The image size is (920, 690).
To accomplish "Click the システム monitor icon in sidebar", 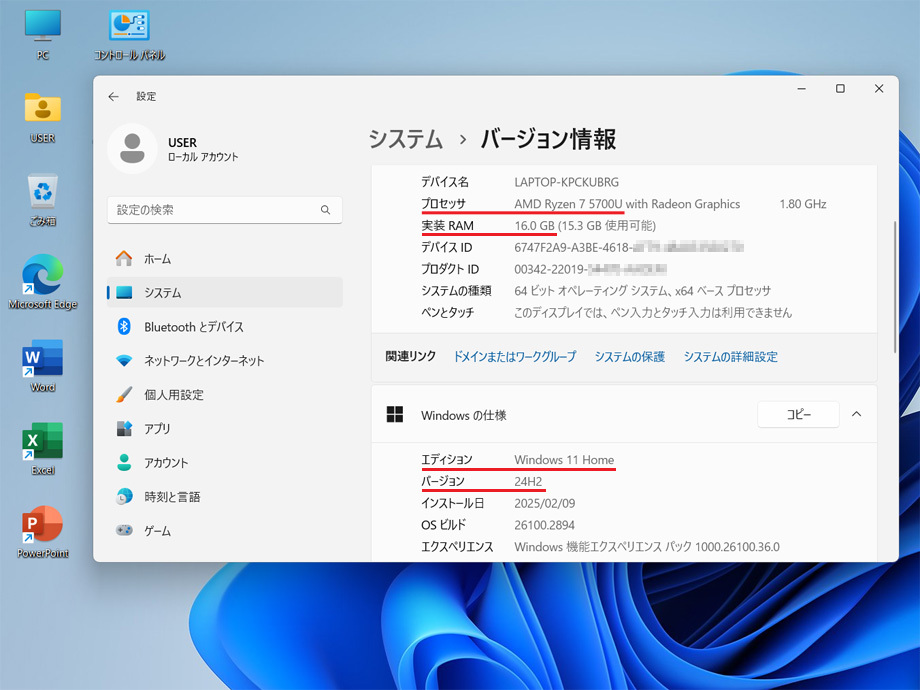I will (x=124, y=292).
